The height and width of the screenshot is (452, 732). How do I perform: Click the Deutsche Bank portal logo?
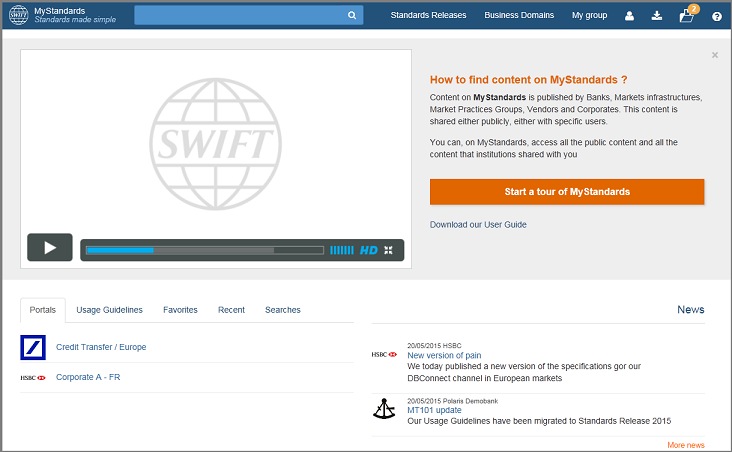pos(33,347)
